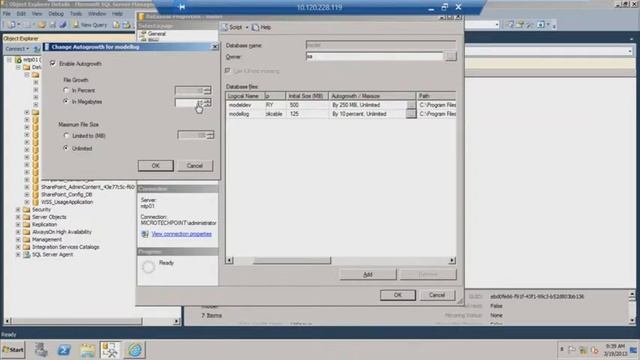Click the first new-document icon in main toolbar
This screenshot has width=640, height=360.
[11, 25]
